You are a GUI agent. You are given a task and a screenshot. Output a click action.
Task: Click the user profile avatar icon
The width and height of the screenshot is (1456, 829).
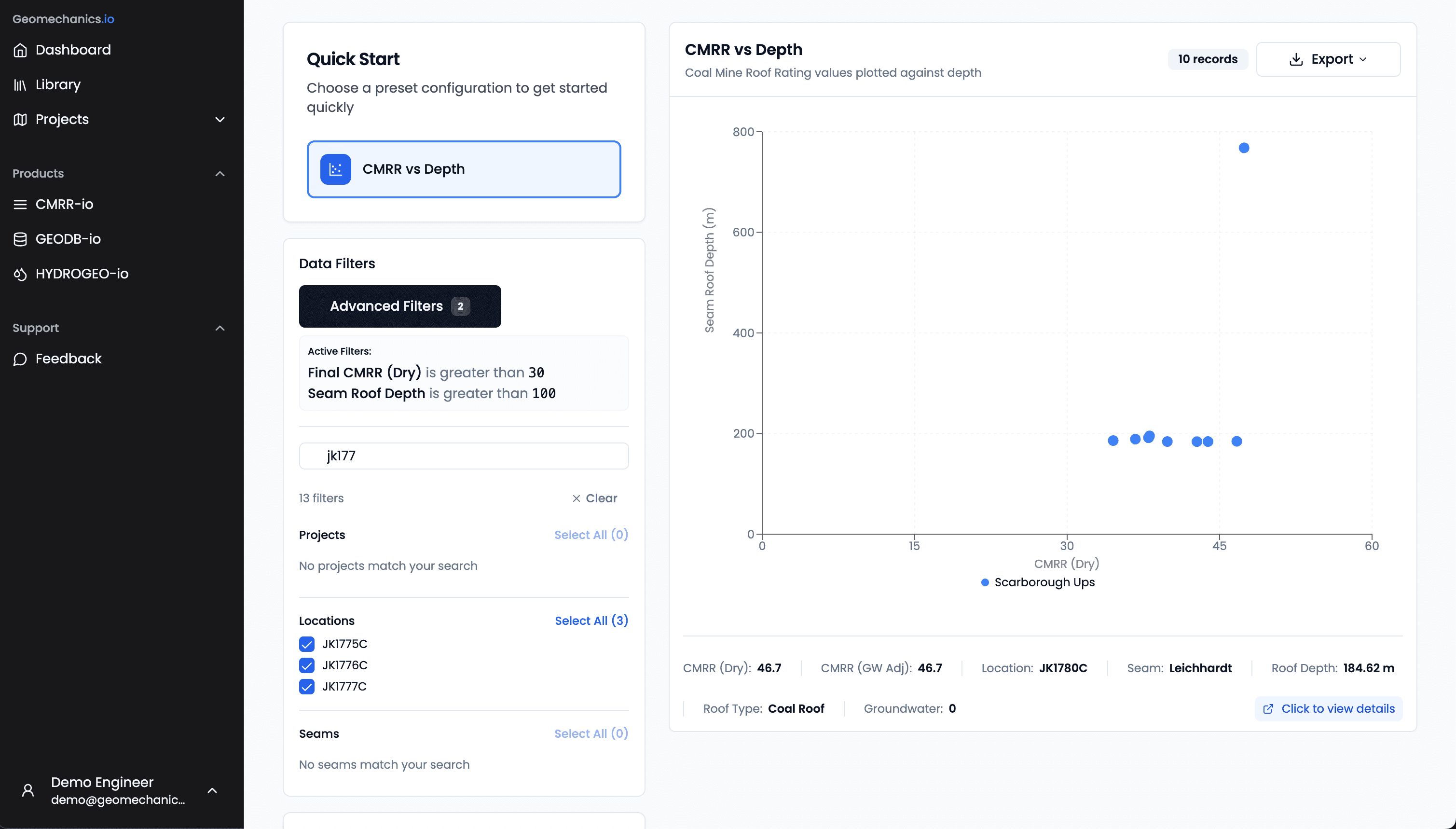(28, 790)
